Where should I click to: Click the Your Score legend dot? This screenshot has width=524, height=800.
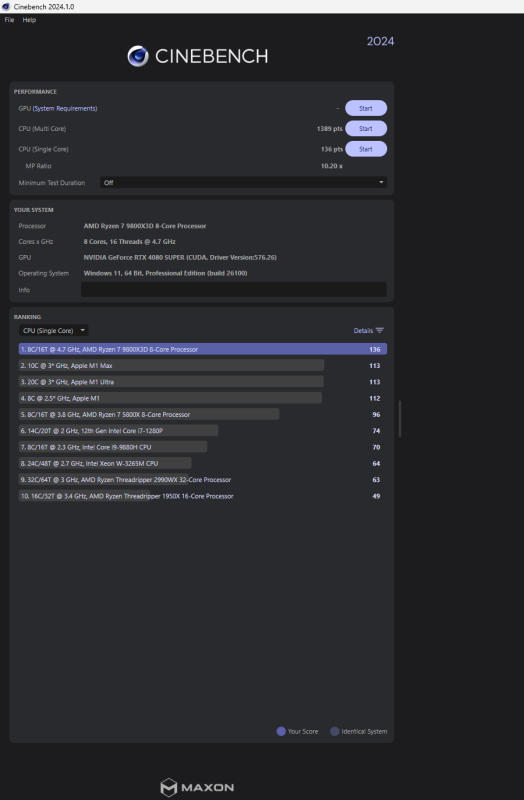point(281,731)
